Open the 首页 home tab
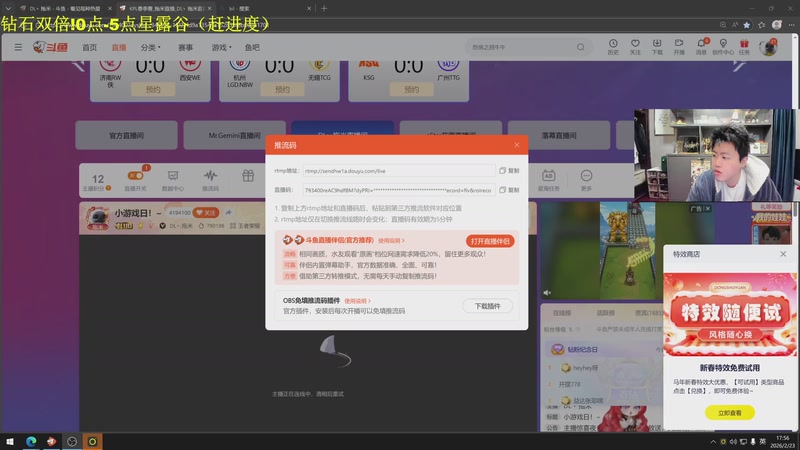This screenshot has width=800, height=450. [x=89, y=47]
